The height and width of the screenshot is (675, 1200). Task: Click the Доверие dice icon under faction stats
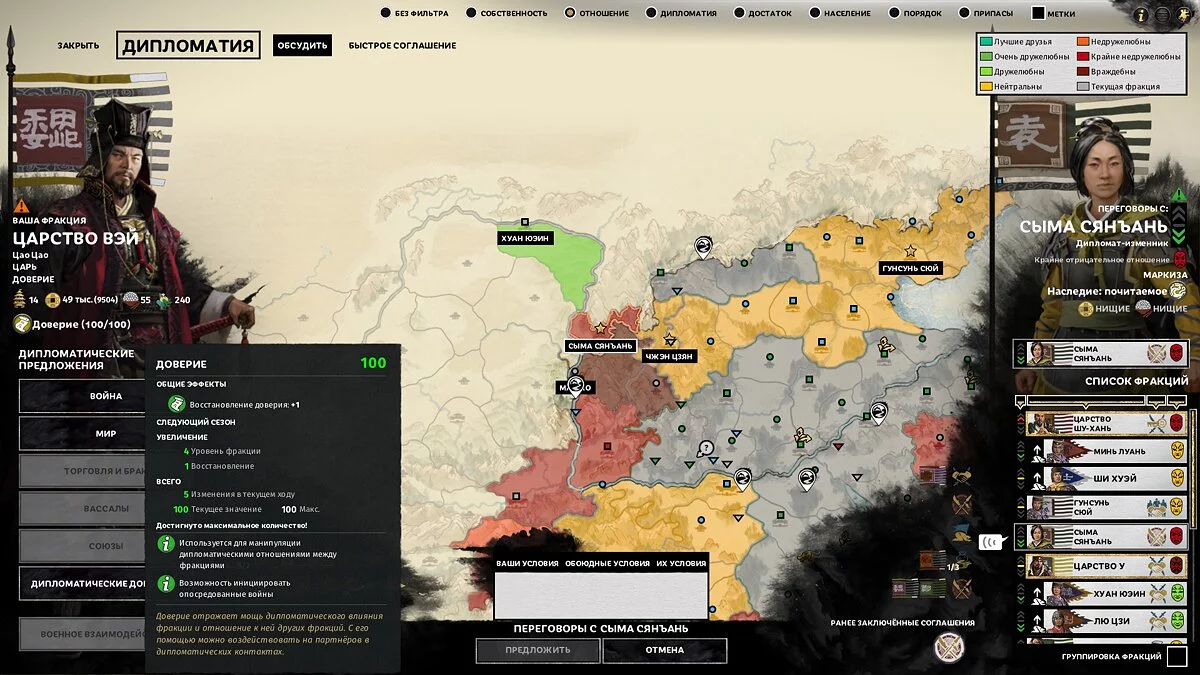[22, 324]
